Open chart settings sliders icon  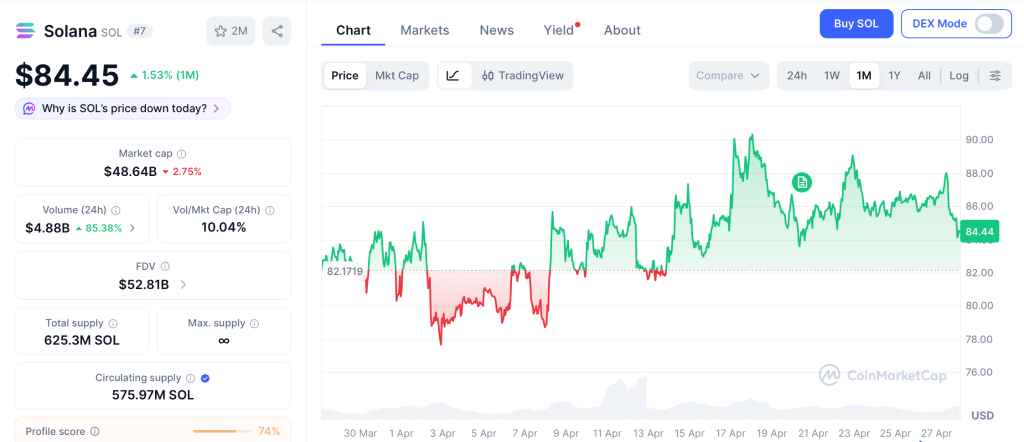click(x=994, y=76)
